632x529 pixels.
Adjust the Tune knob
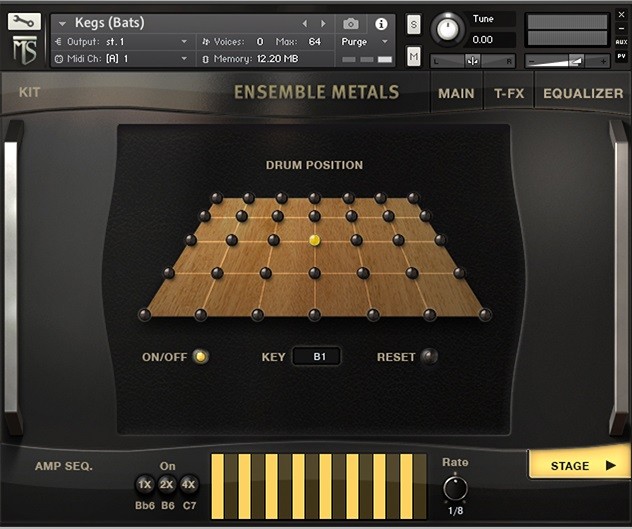tap(447, 29)
